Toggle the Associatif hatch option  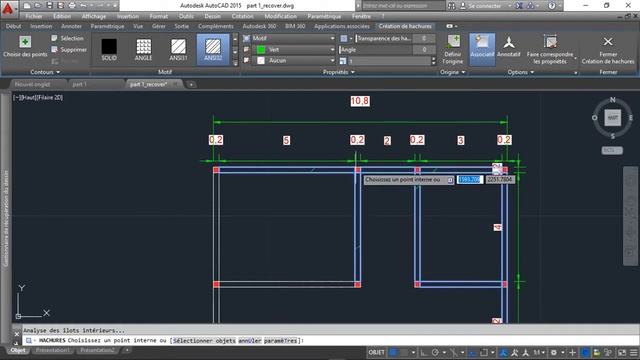point(482,49)
